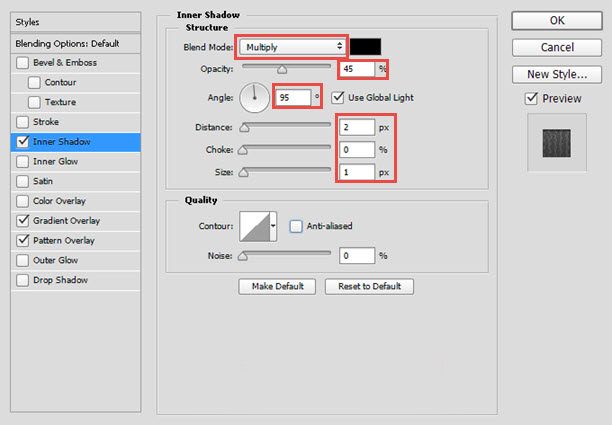This screenshot has height=425, width=612.
Task: Click the Angle dial control
Action: click(254, 97)
